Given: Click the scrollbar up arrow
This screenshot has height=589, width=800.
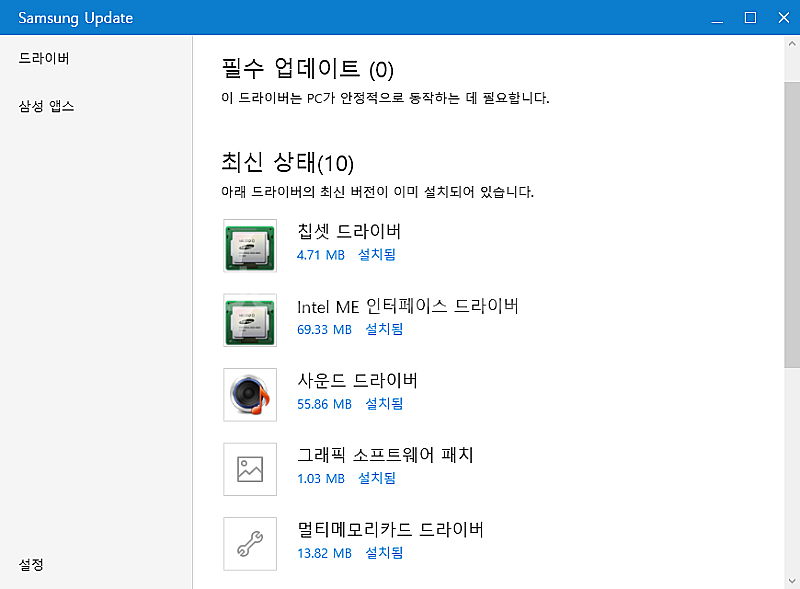Looking at the screenshot, I should tap(792, 44).
